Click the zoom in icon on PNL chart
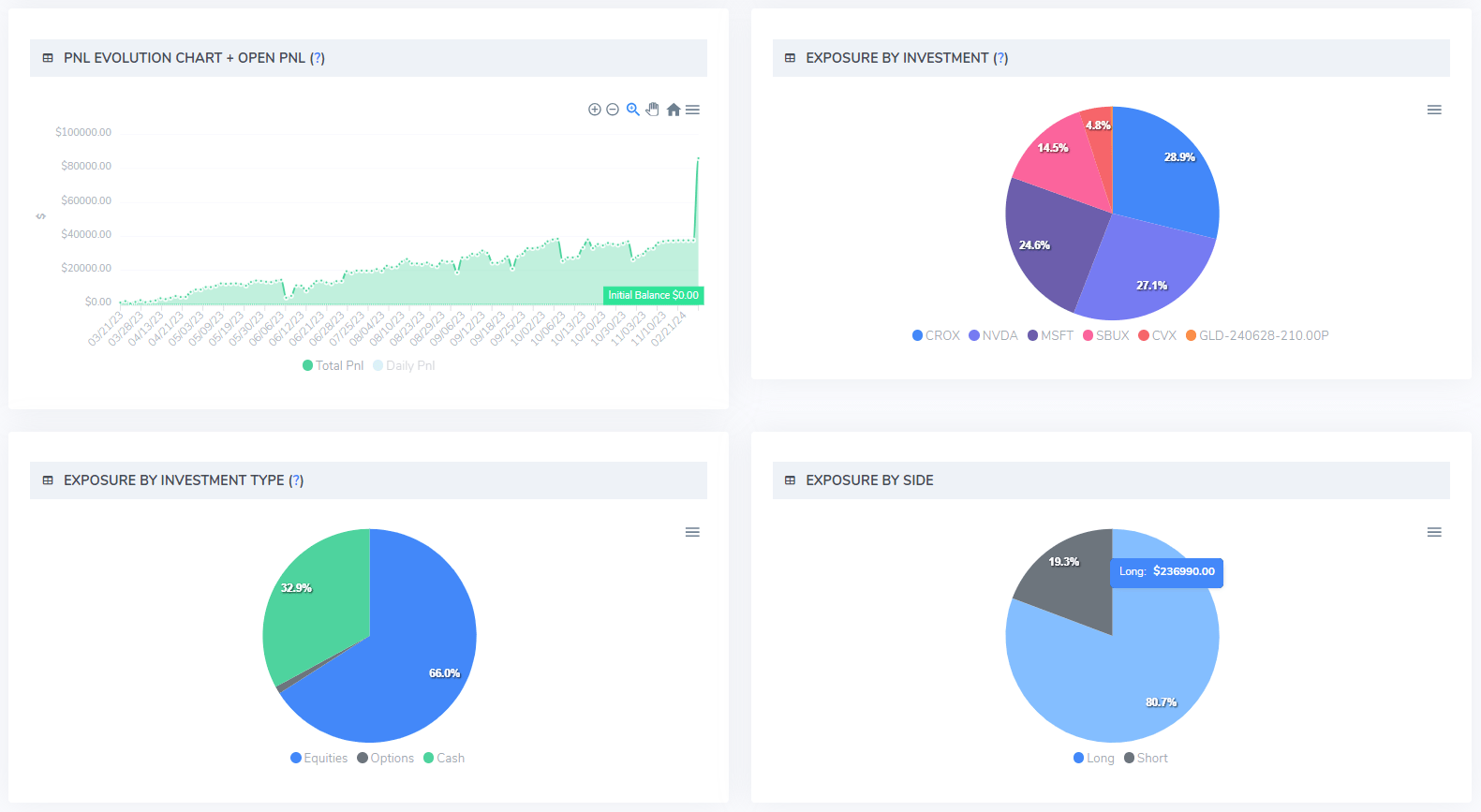The image size is (1481, 812). pos(594,110)
